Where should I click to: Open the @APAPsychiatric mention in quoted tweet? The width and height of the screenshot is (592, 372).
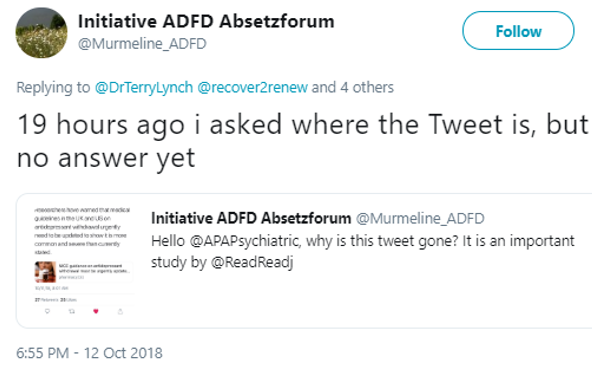point(245,241)
